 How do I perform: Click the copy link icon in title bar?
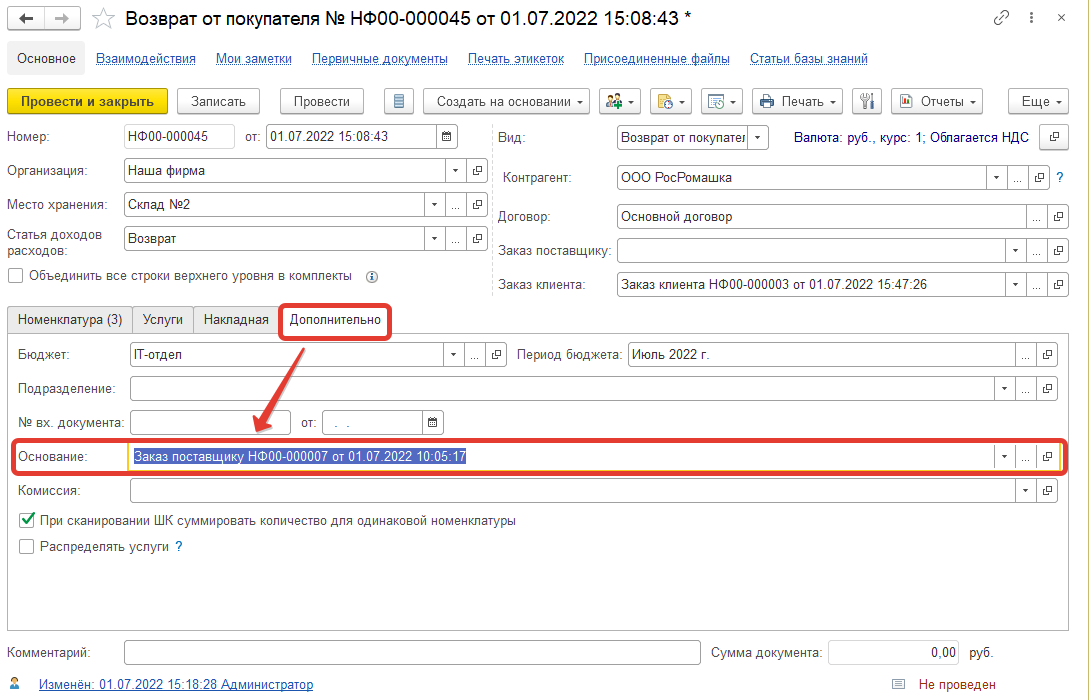tap(1001, 19)
